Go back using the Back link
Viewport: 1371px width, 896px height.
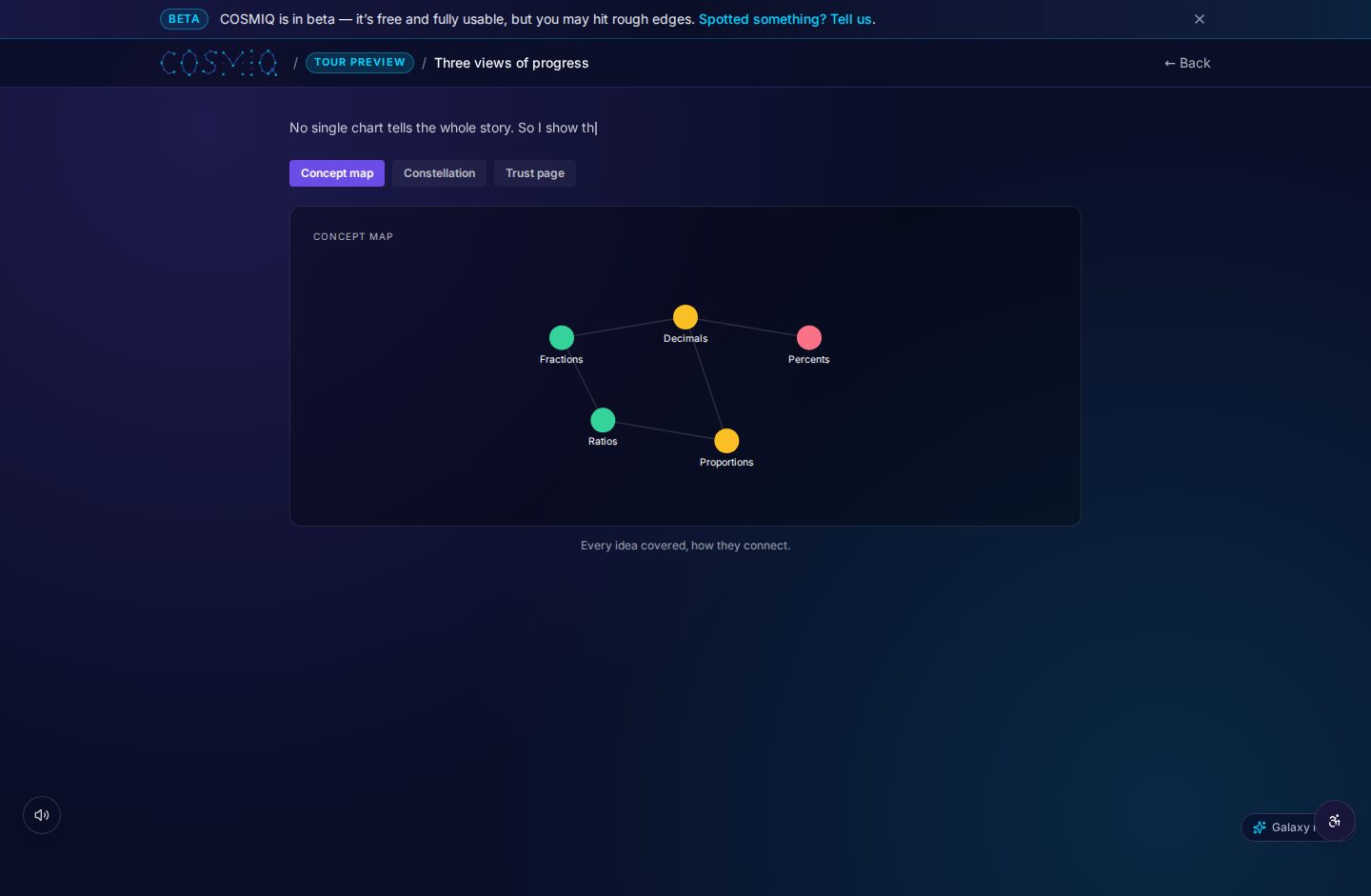pos(1187,63)
